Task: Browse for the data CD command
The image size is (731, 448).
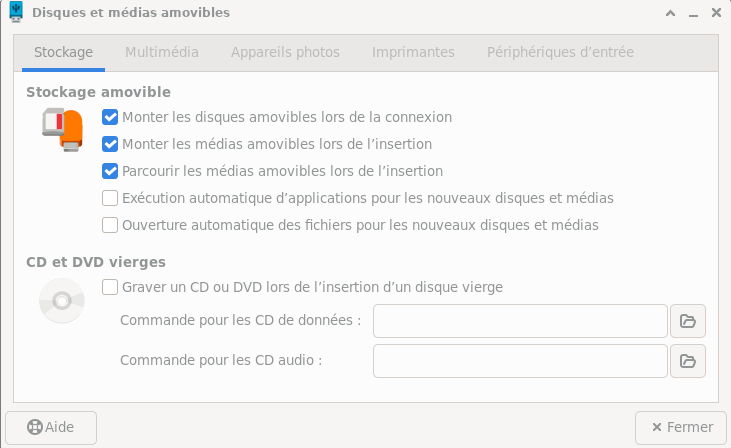Action: 688,321
